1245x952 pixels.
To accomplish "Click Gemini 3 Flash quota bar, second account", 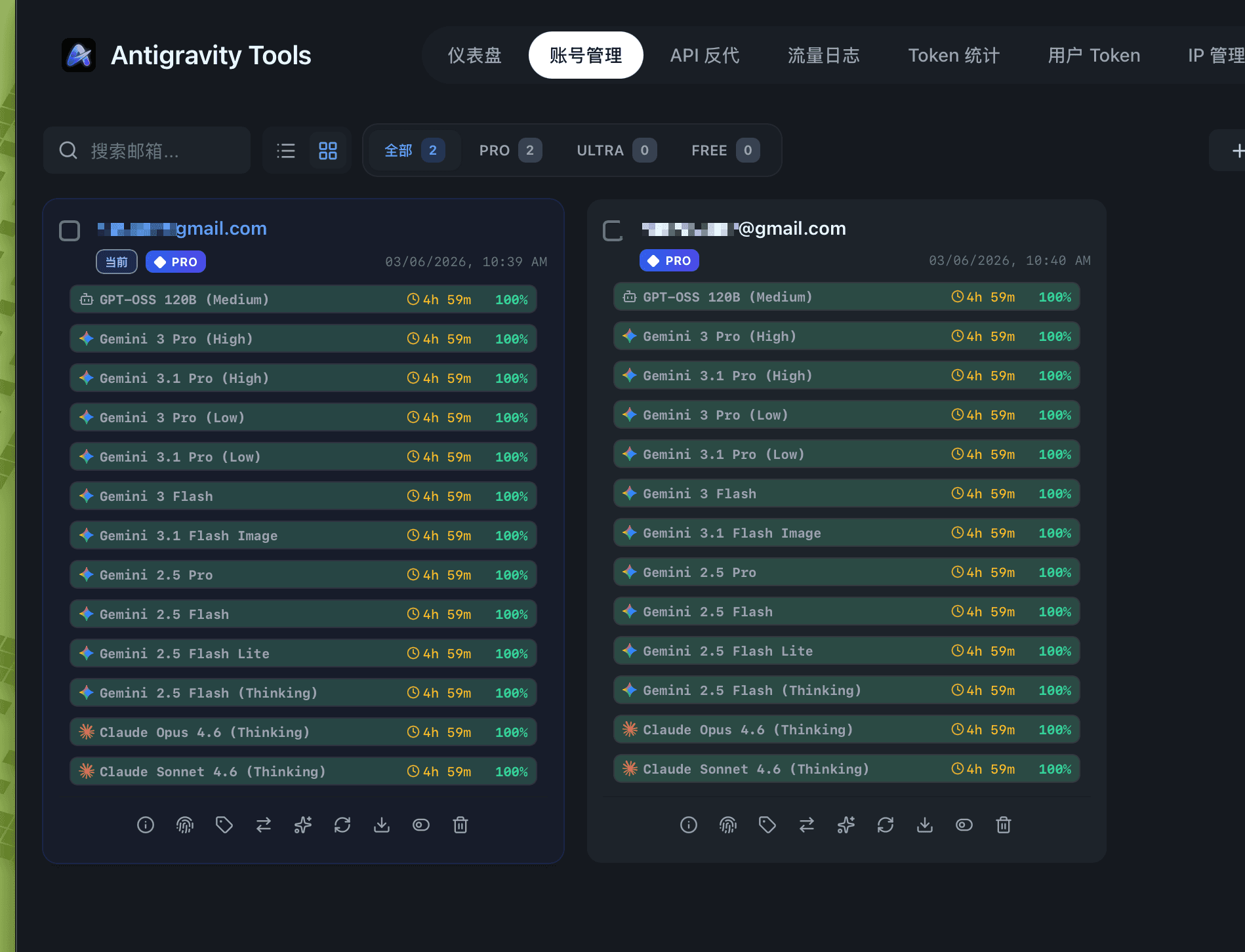I will pyautogui.click(x=847, y=494).
